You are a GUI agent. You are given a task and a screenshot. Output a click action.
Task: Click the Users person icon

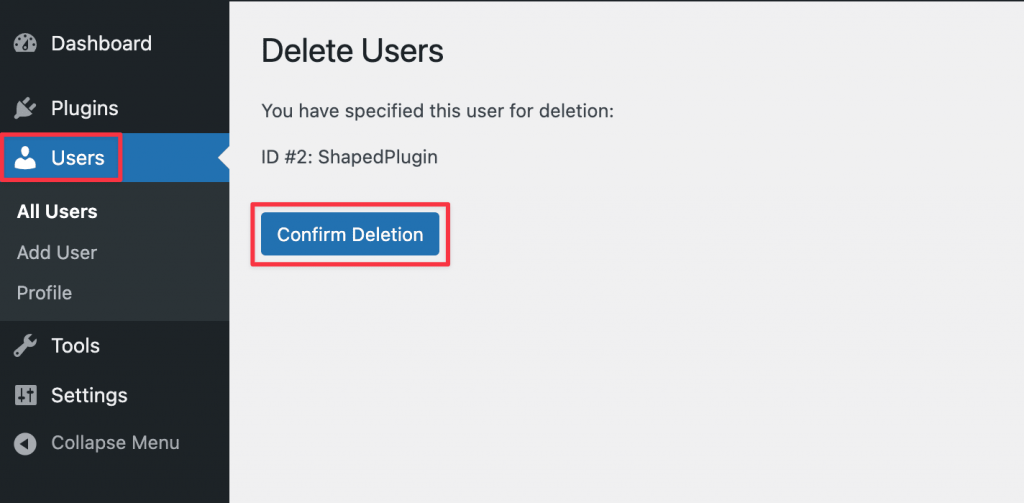(x=25, y=157)
